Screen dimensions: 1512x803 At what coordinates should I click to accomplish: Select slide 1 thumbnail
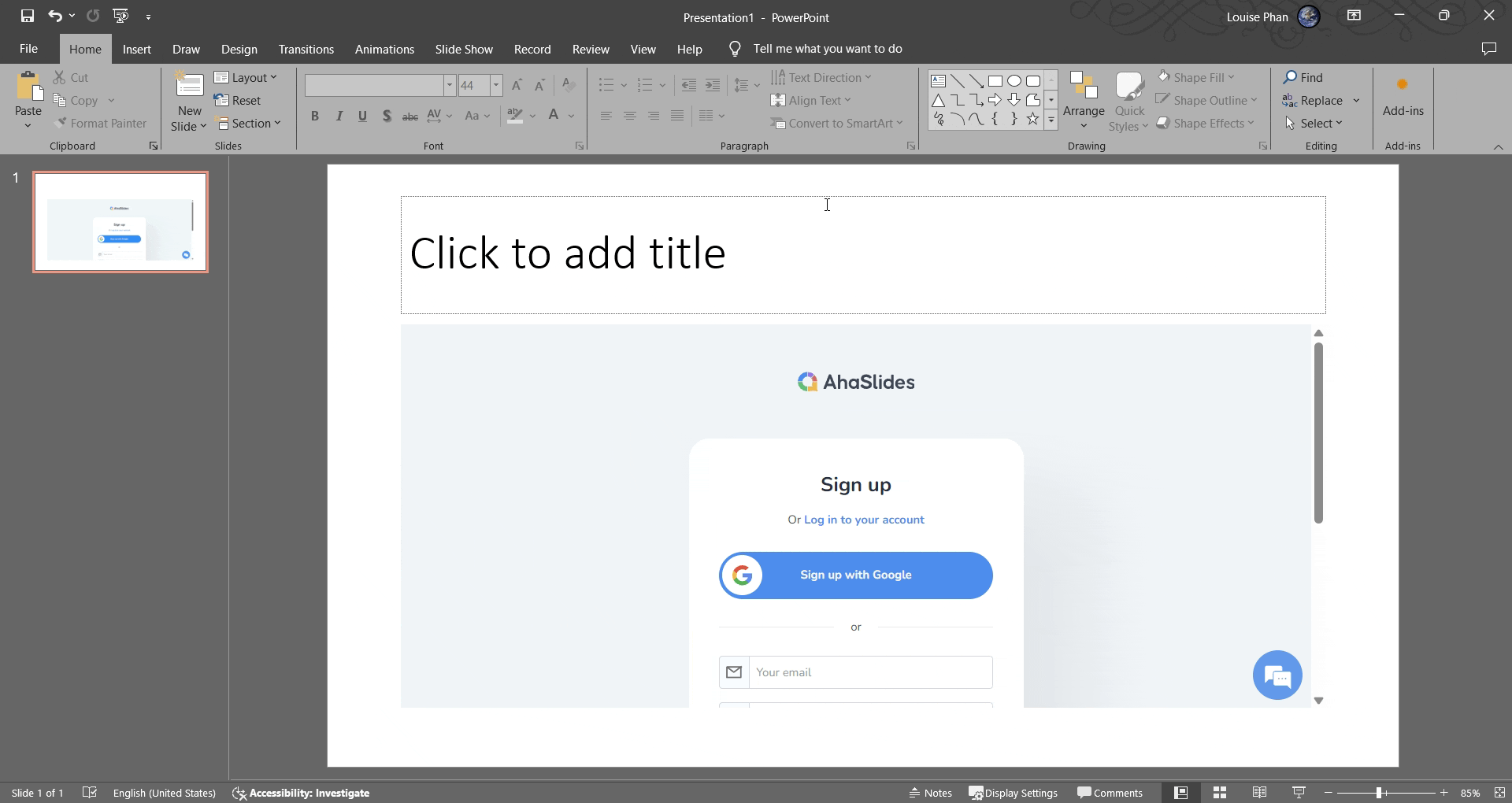[120, 222]
